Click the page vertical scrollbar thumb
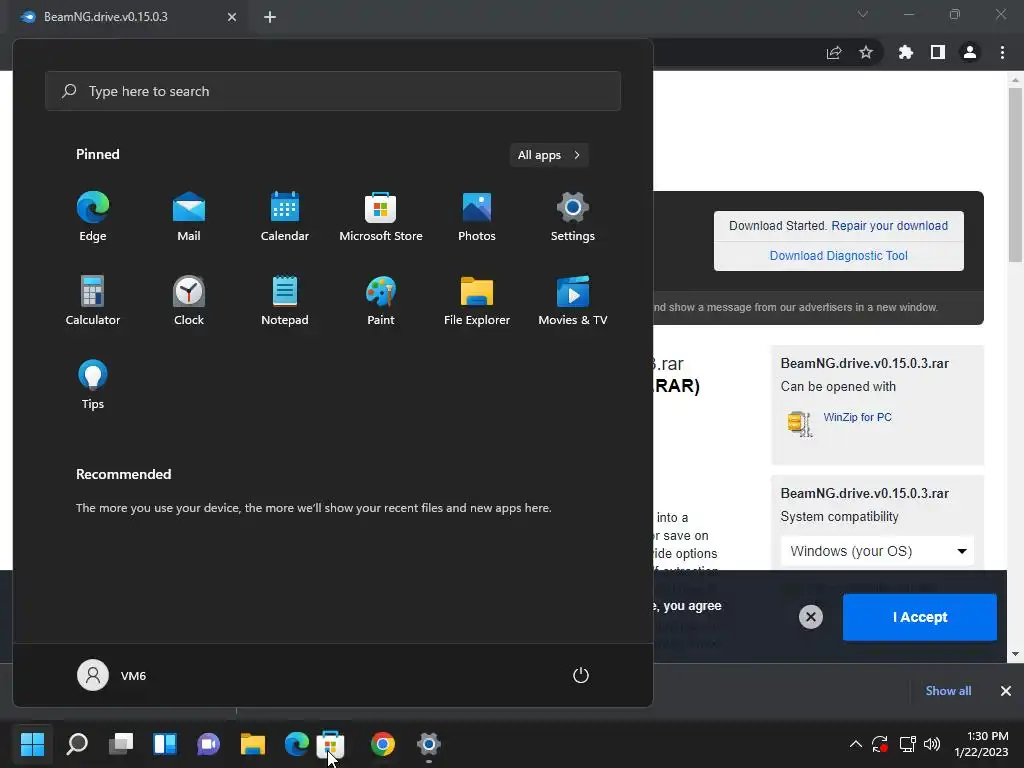Viewport: 1024px width, 768px height. point(1015,174)
